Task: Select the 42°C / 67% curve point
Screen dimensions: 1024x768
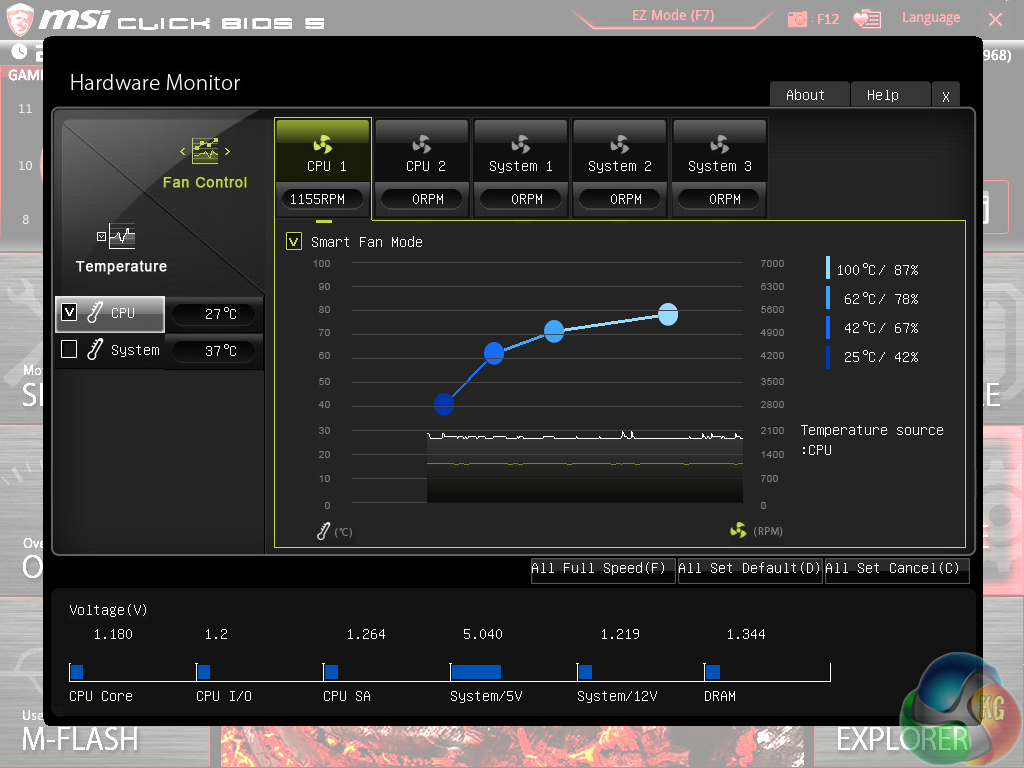Action: 494,353
